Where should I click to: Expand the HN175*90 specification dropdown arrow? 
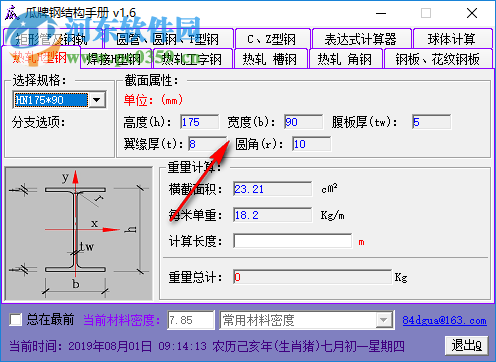click(x=97, y=100)
